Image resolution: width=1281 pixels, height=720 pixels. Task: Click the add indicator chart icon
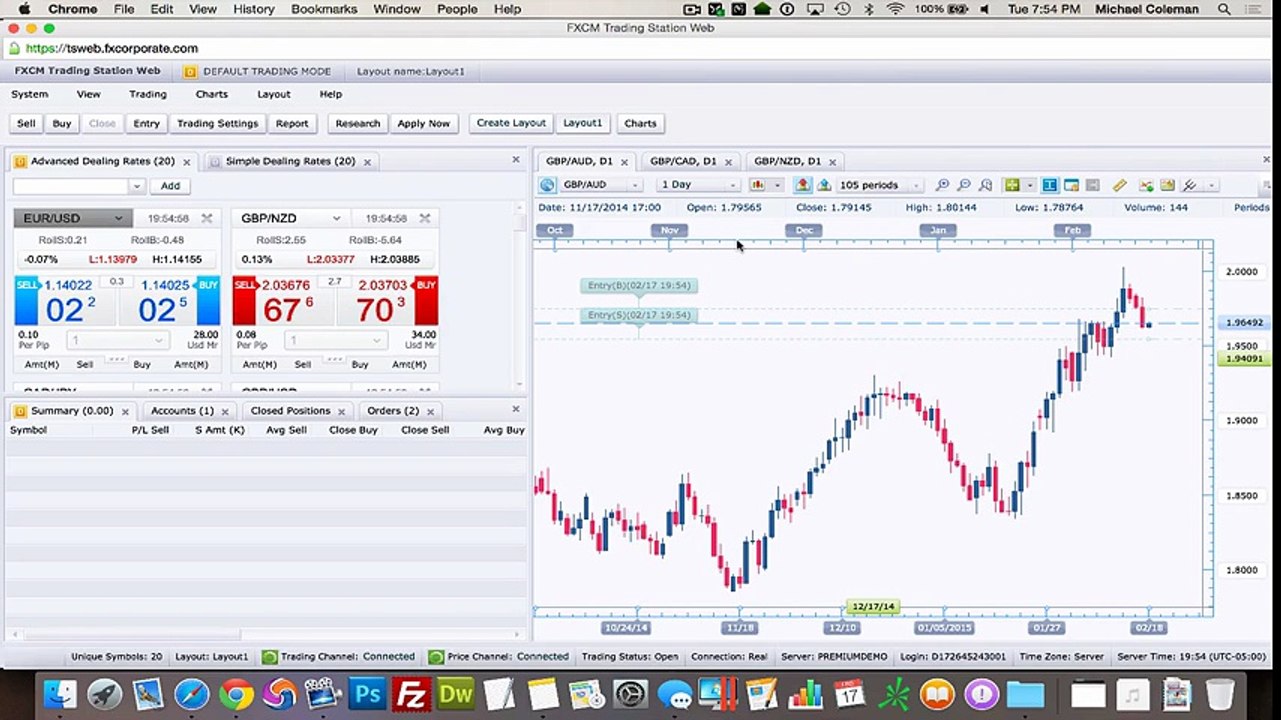click(x=1146, y=185)
